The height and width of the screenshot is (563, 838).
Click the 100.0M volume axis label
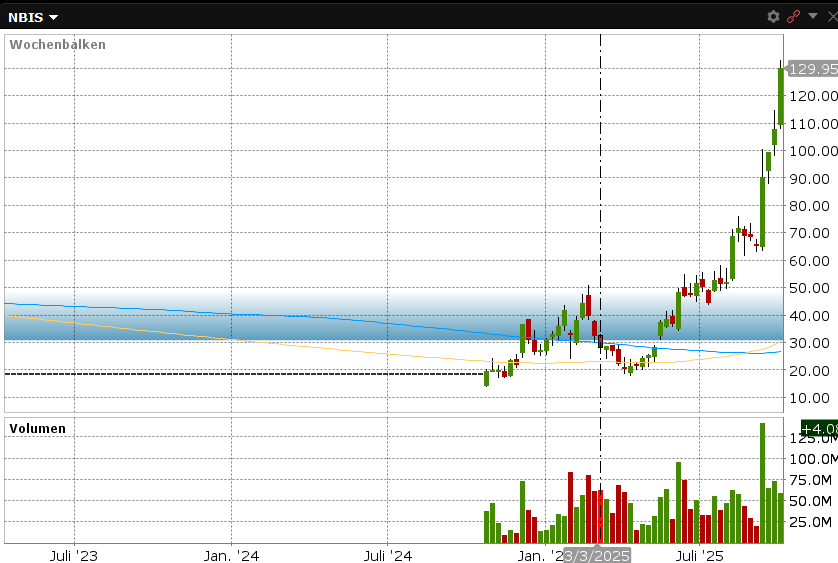pyautogui.click(x=813, y=459)
